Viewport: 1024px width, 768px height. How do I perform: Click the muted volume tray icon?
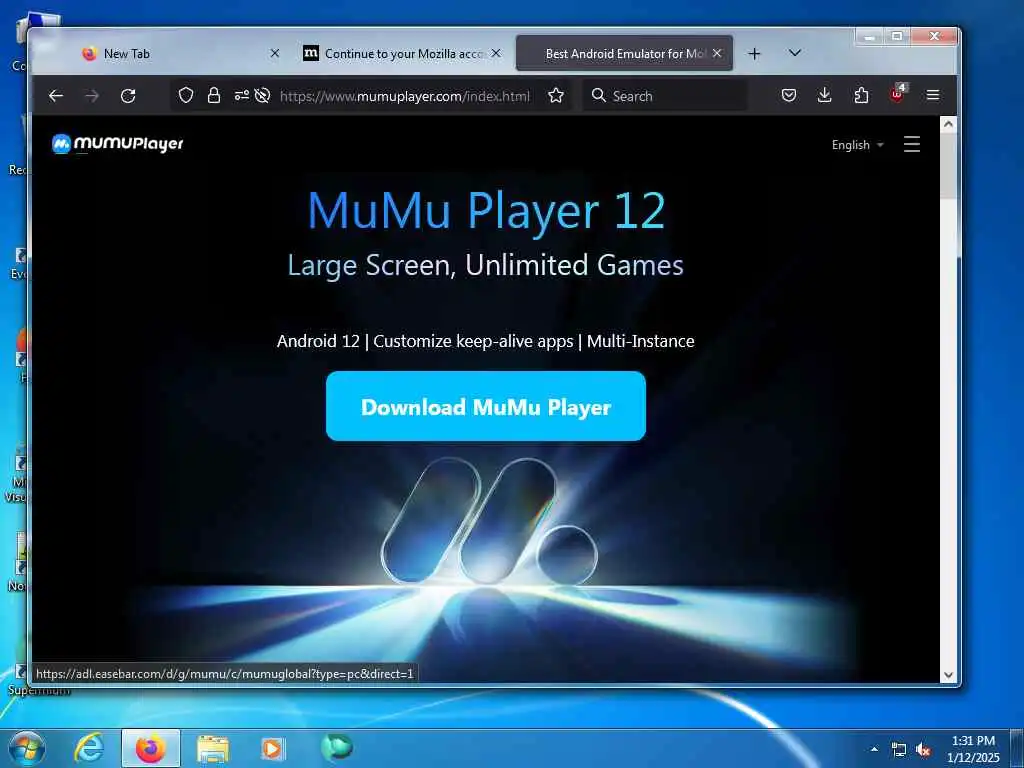point(923,750)
